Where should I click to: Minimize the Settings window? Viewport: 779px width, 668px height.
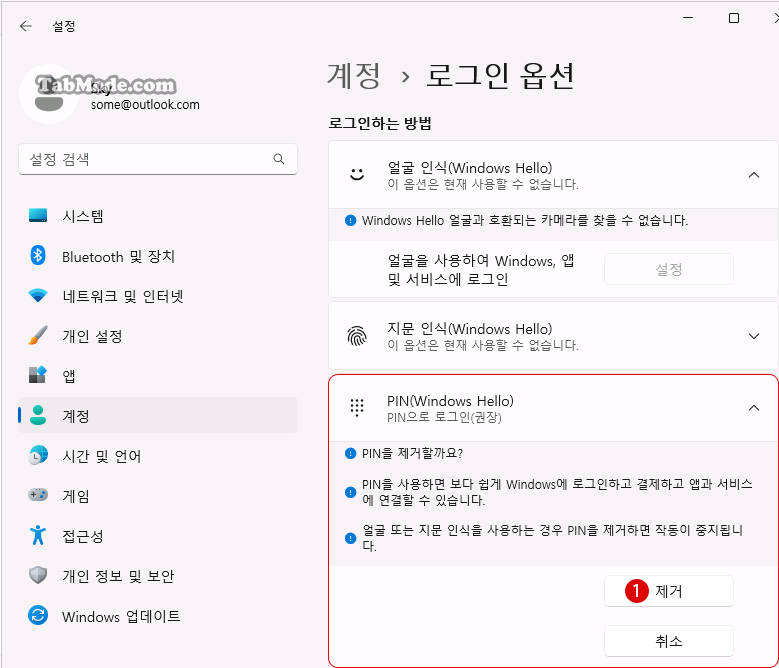point(688,18)
